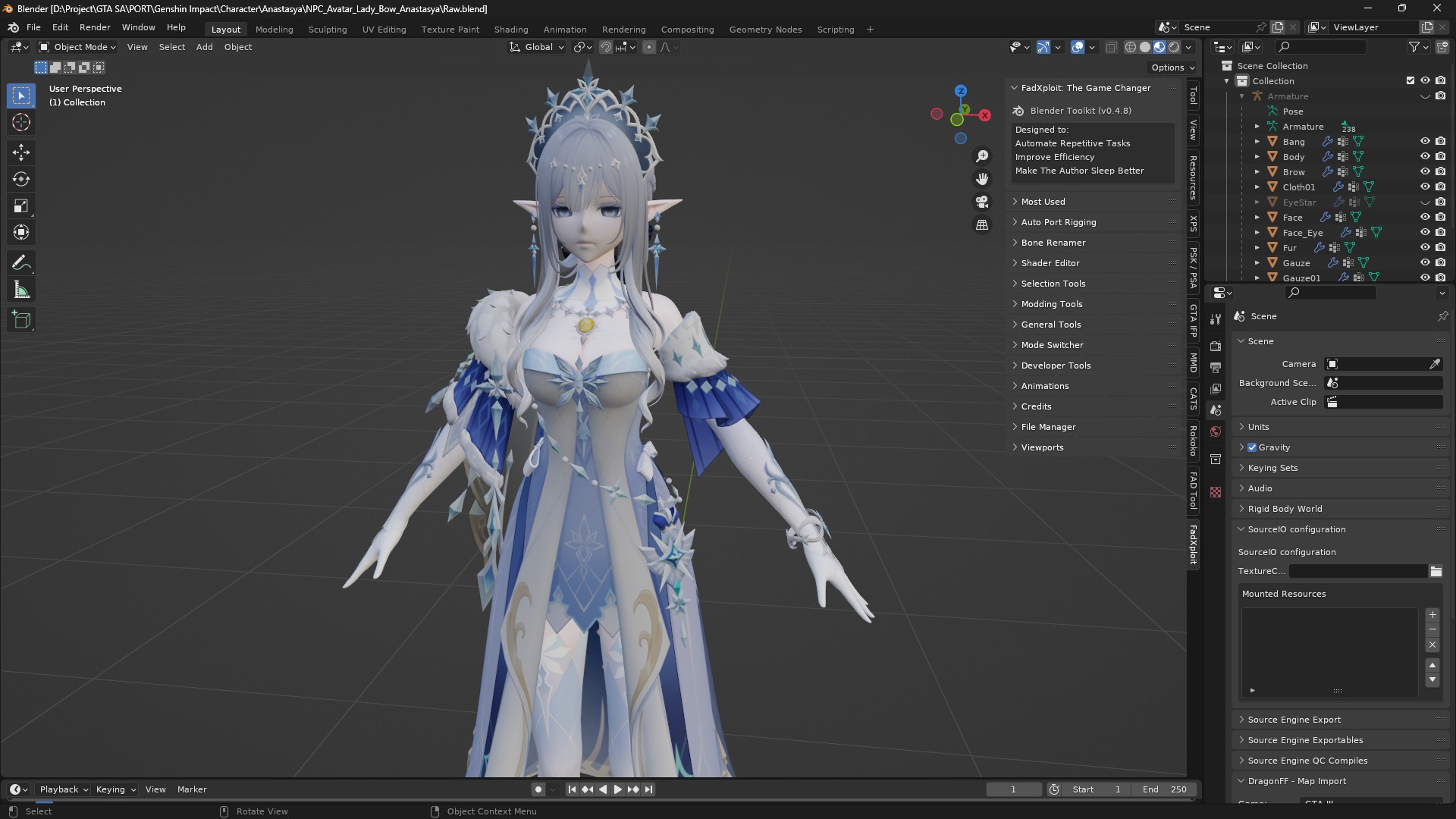1456x819 pixels.
Task: Switch to the Shading workspace tab
Action: [511, 30]
